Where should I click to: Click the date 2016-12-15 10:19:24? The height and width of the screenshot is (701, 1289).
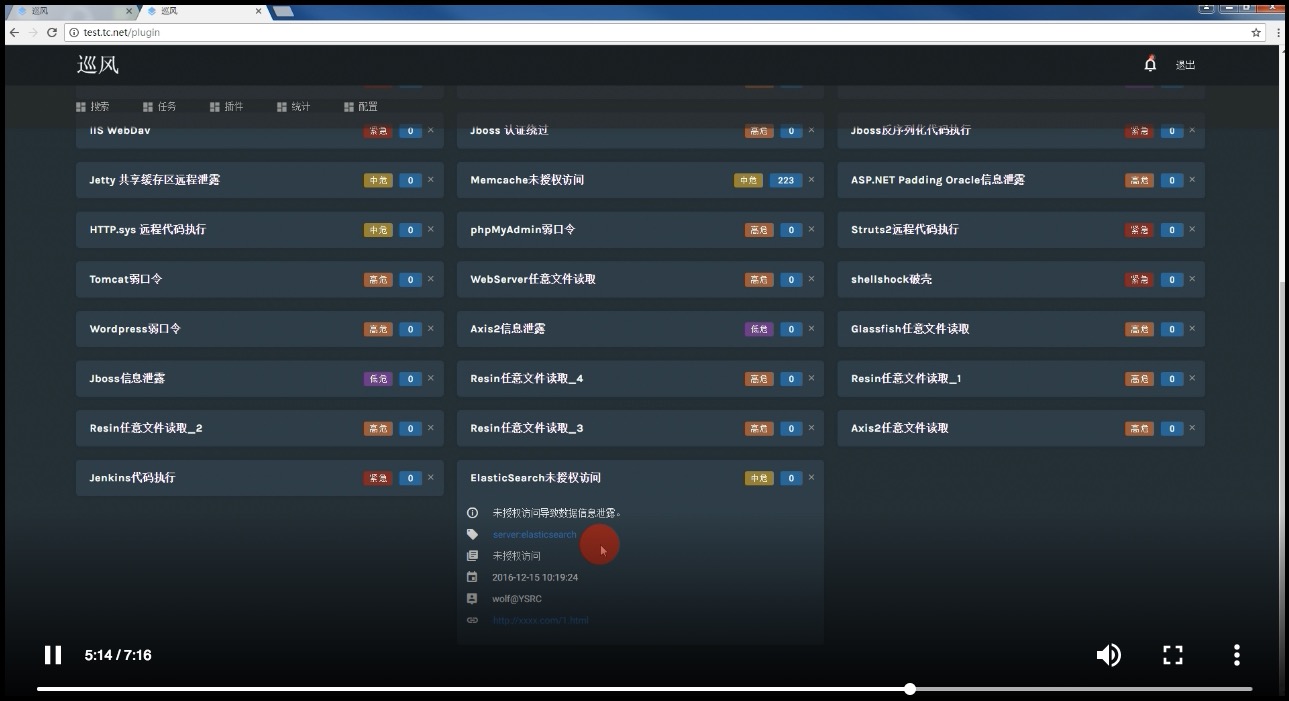coord(535,577)
